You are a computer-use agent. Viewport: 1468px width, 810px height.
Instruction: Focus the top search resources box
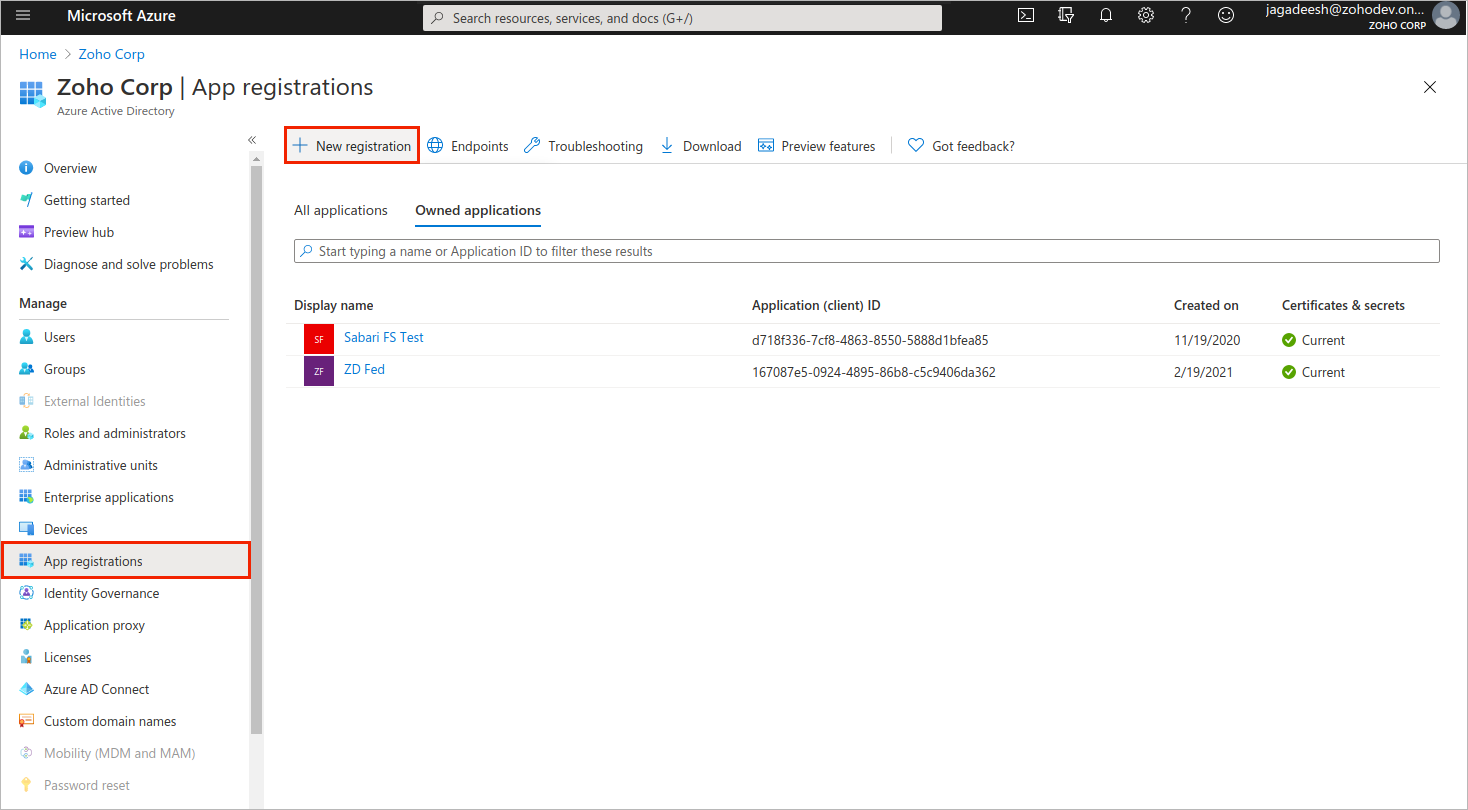(x=682, y=18)
